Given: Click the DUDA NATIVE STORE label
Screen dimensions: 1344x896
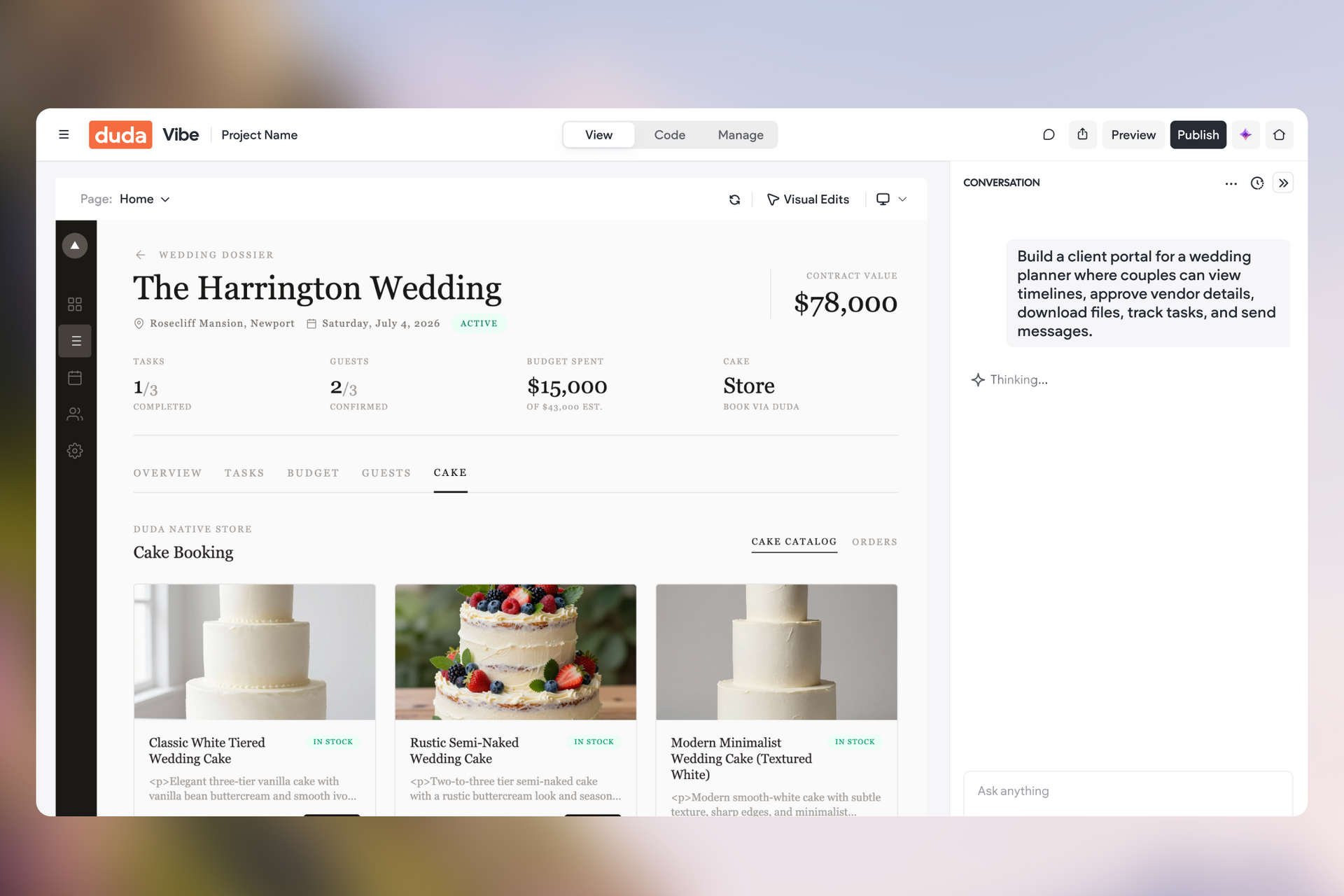Looking at the screenshot, I should 192,529.
